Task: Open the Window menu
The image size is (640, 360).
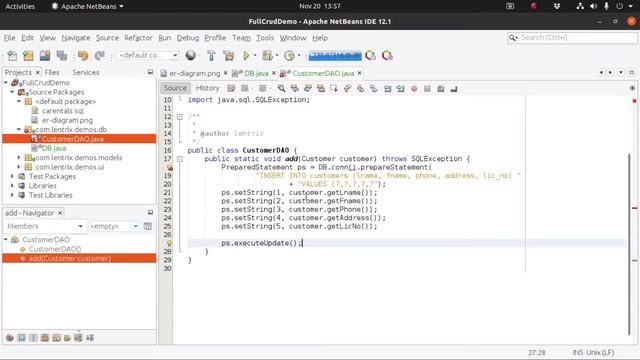Action: tap(293, 38)
